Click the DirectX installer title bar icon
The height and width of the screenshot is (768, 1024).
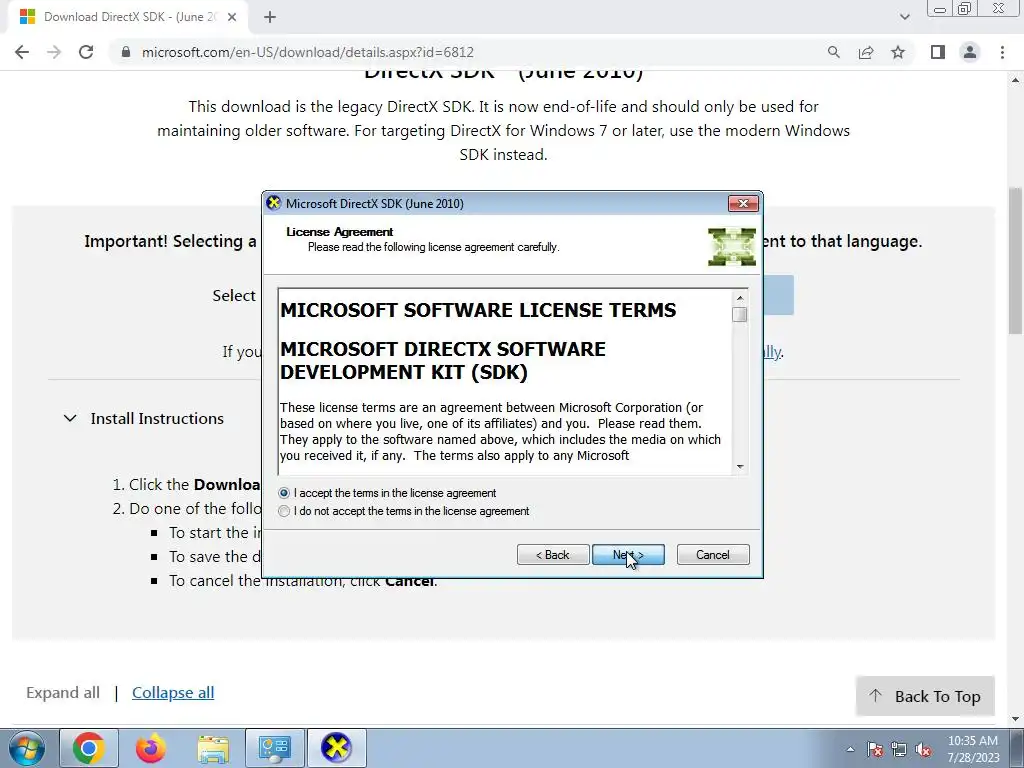click(274, 203)
